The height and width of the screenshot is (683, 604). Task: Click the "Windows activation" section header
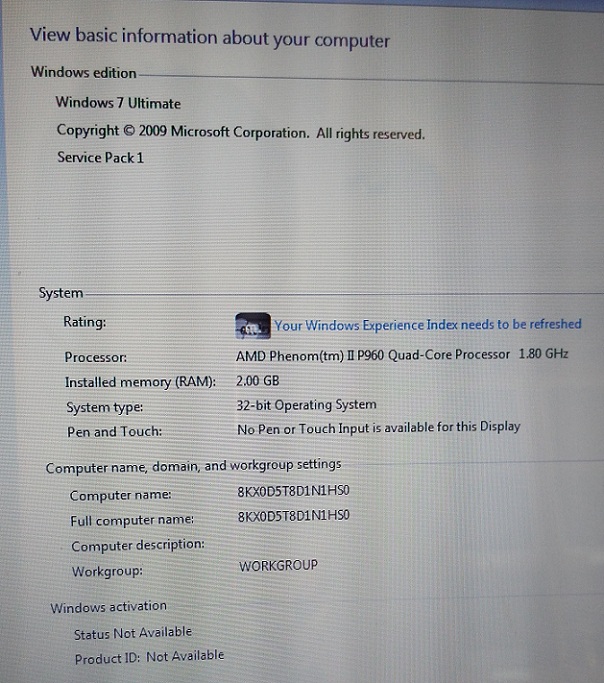pyautogui.click(x=108, y=606)
